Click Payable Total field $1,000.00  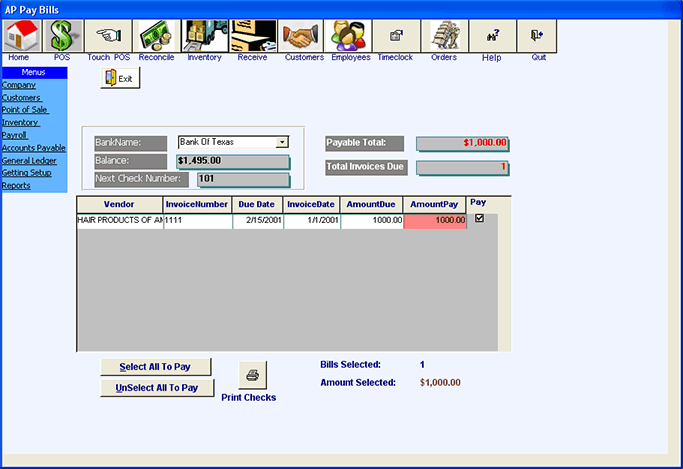coord(463,144)
